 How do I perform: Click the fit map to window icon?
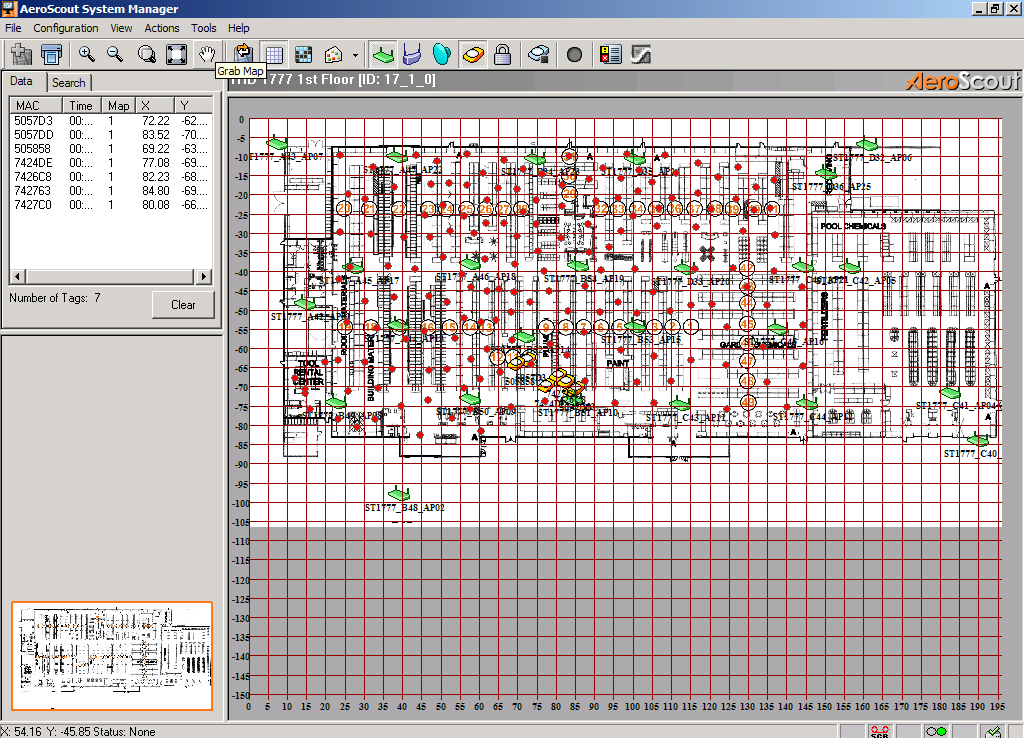tap(176, 54)
